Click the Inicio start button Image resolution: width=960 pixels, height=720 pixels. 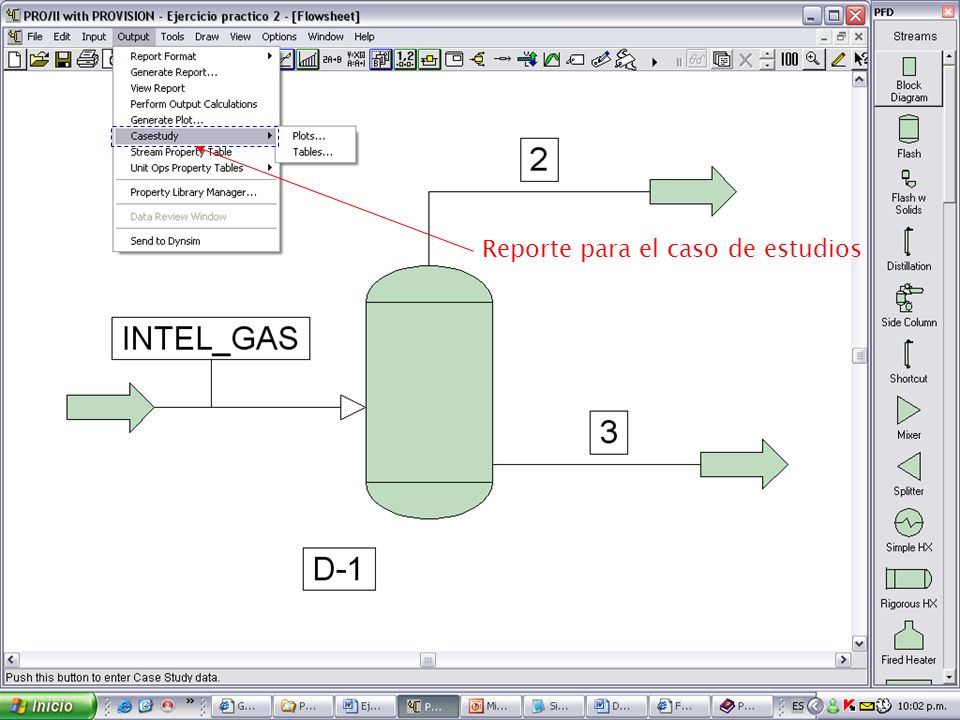click(x=48, y=706)
